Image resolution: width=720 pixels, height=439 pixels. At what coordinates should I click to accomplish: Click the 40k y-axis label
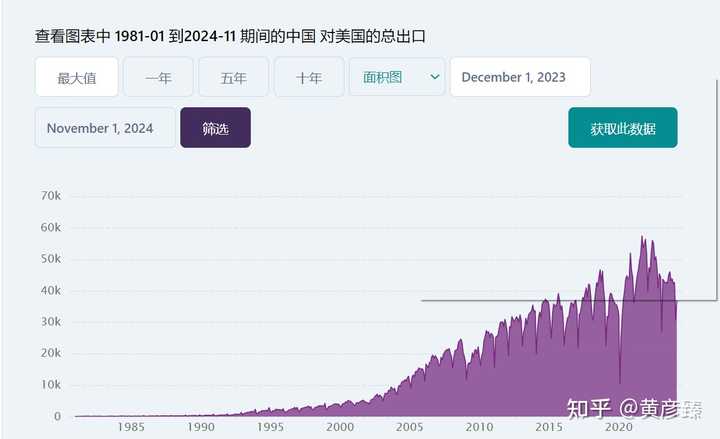[x=51, y=290]
